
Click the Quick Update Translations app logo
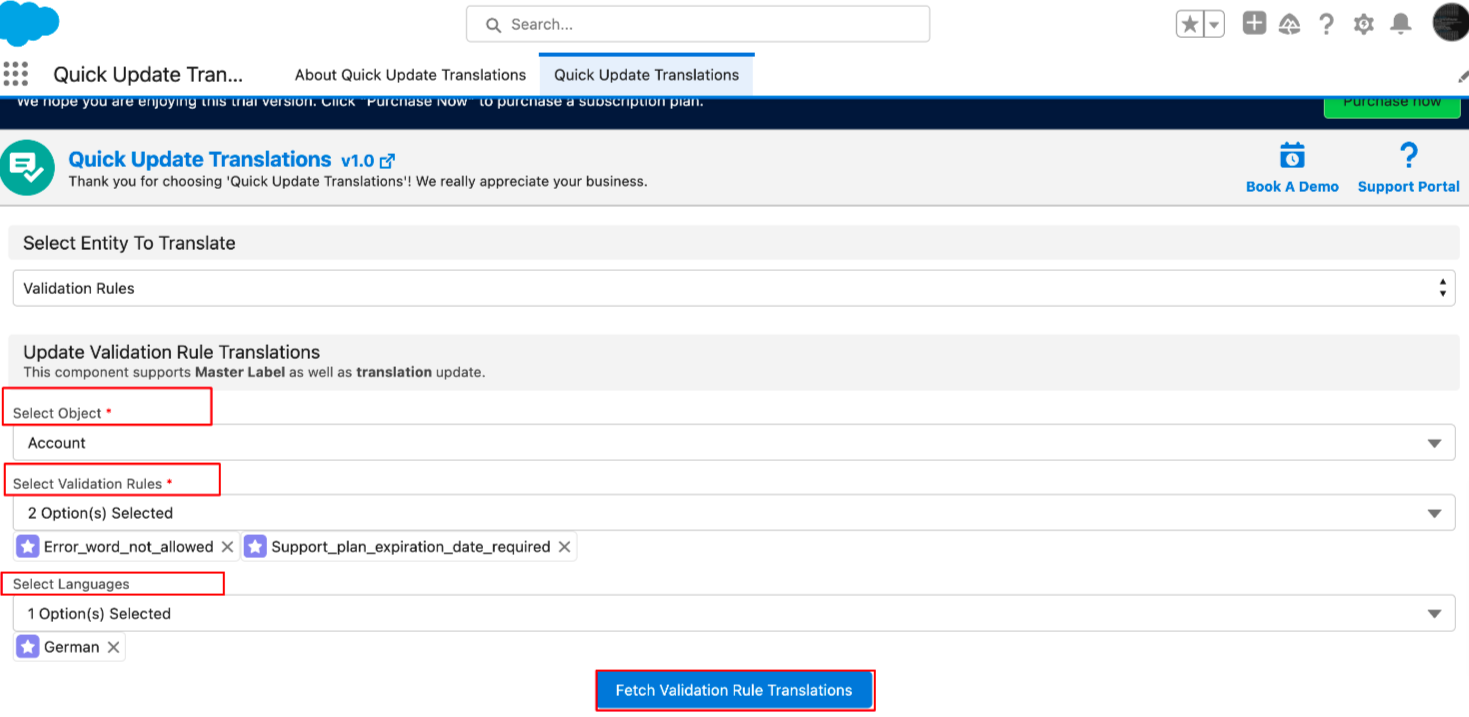click(x=28, y=168)
